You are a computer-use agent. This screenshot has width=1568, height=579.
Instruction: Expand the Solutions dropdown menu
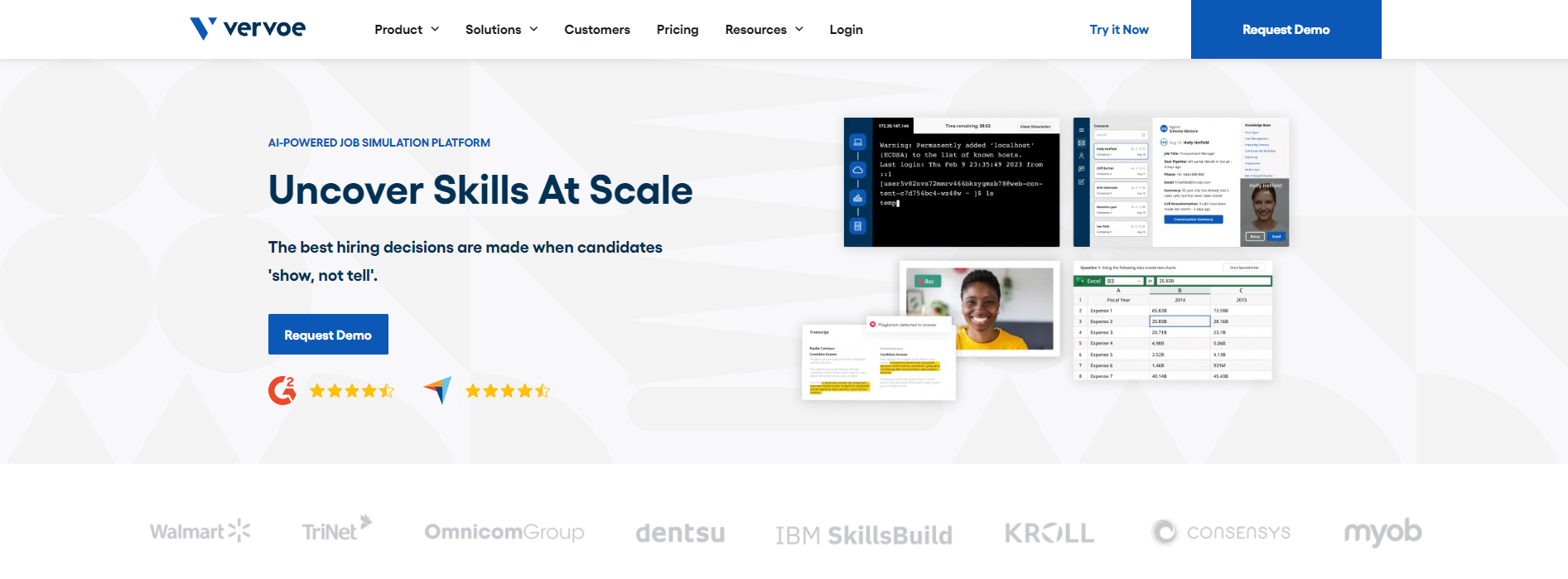[501, 30]
